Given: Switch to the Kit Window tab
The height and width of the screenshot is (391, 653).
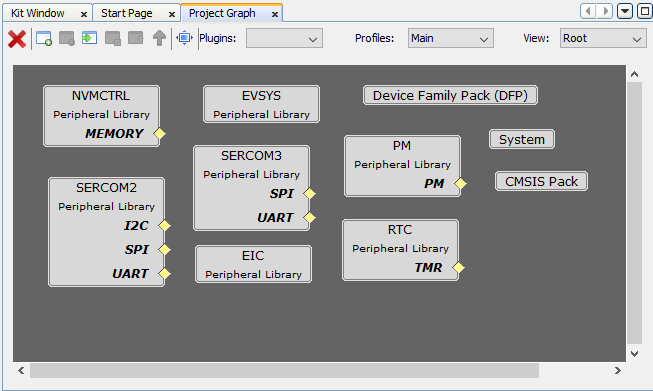Looking at the screenshot, I should coord(37,13).
